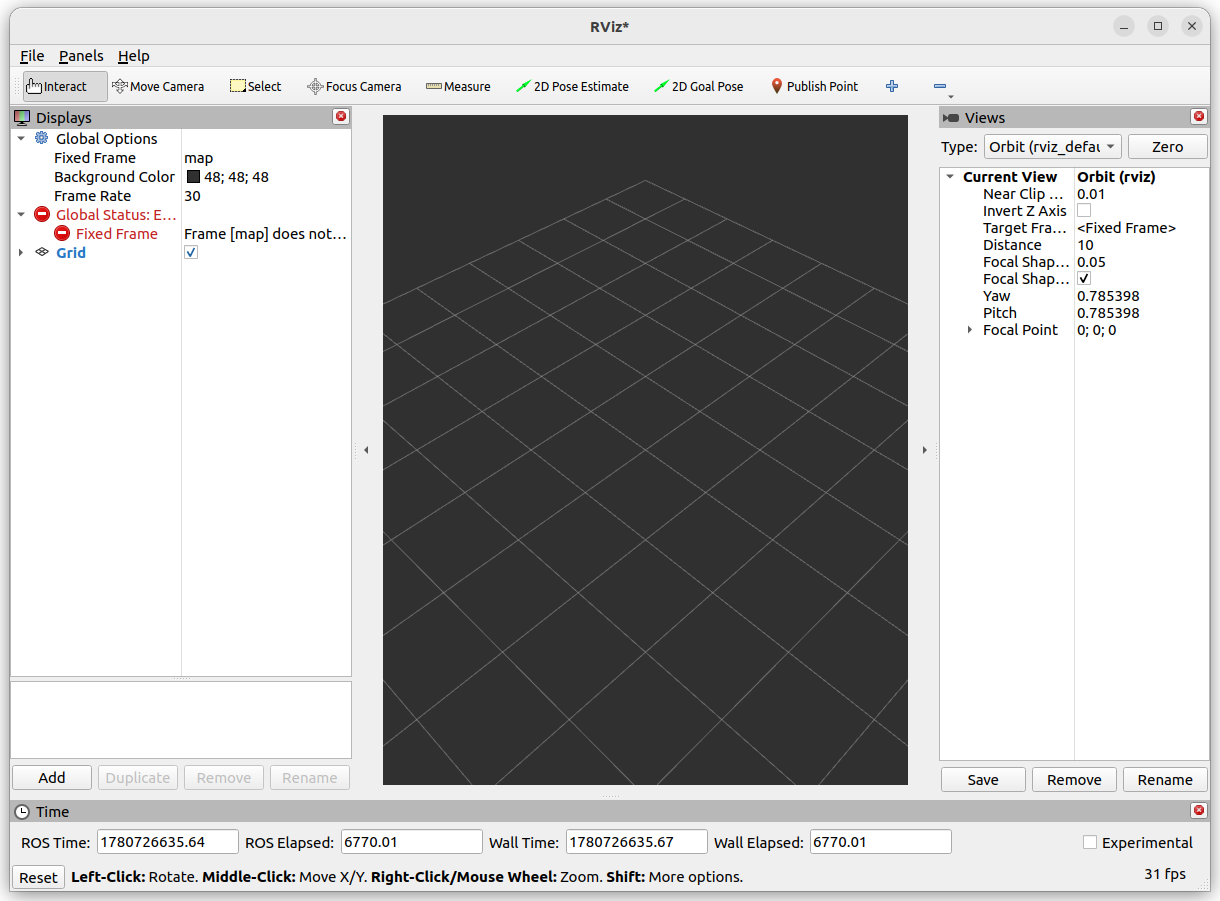Select the Pitch value 0.785398
This screenshot has height=901, width=1220.
(x=1108, y=313)
